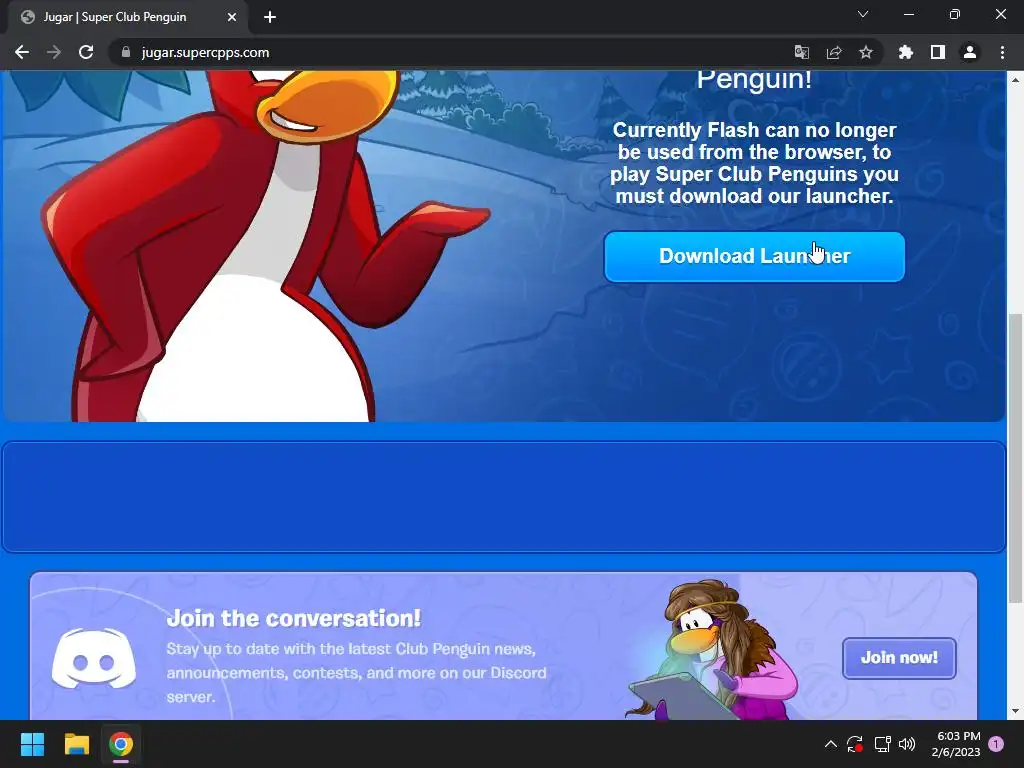Screen dimensions: 1024x768
Task: View site information via lock icon
Action: (x=126, y=52)
